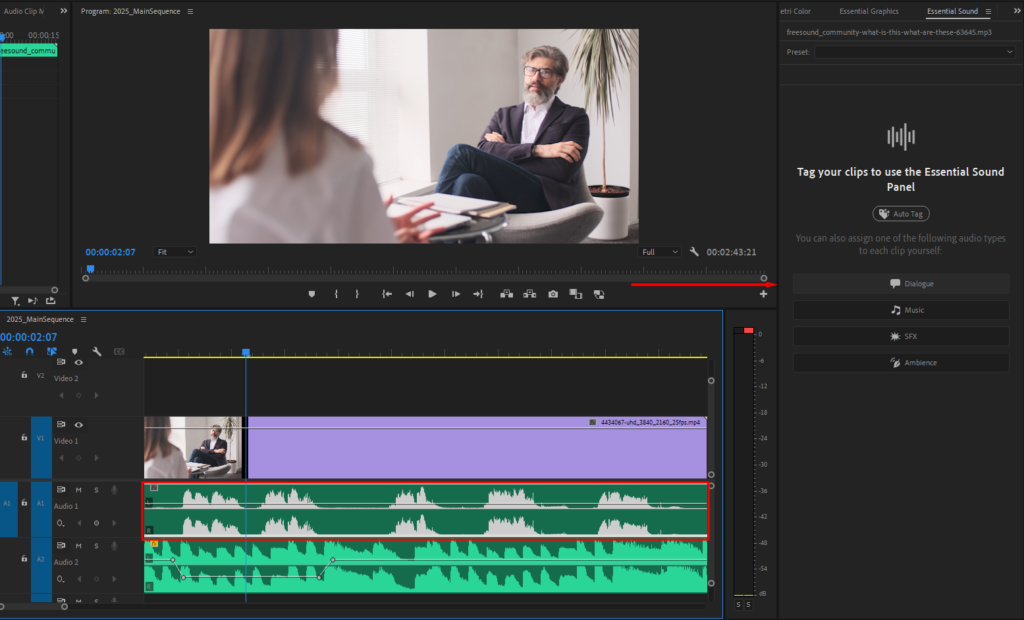Viewport: 1024px width, 620px height.
Task: Click the Lift button
Action: [x=506, y=294]
